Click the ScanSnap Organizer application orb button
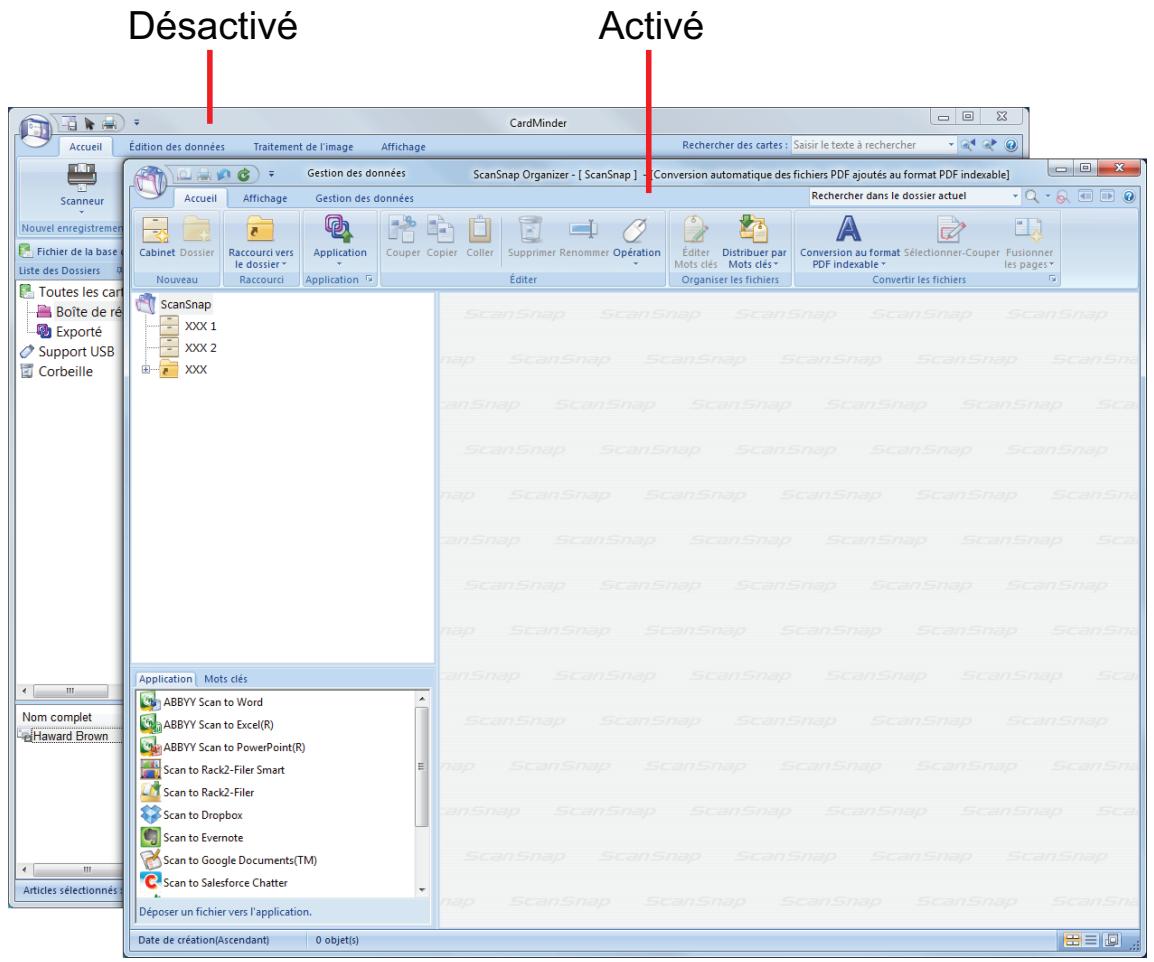1154x962 pixels. (x=151, y=181)
